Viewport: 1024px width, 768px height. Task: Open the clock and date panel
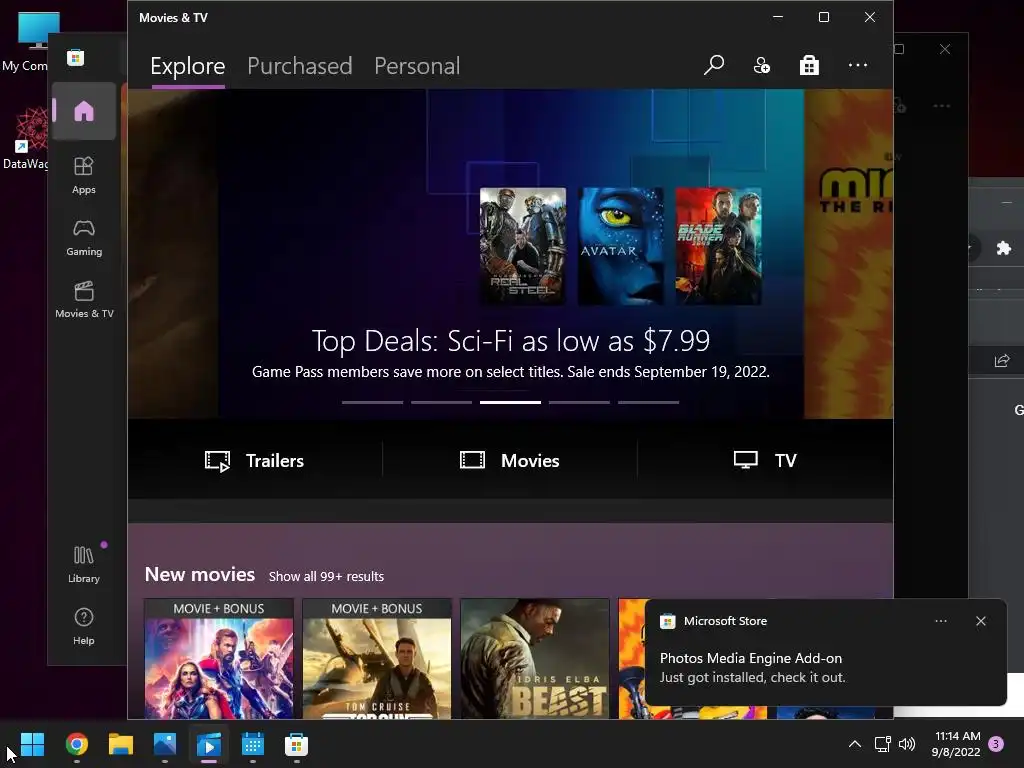(x=957, y=744)
